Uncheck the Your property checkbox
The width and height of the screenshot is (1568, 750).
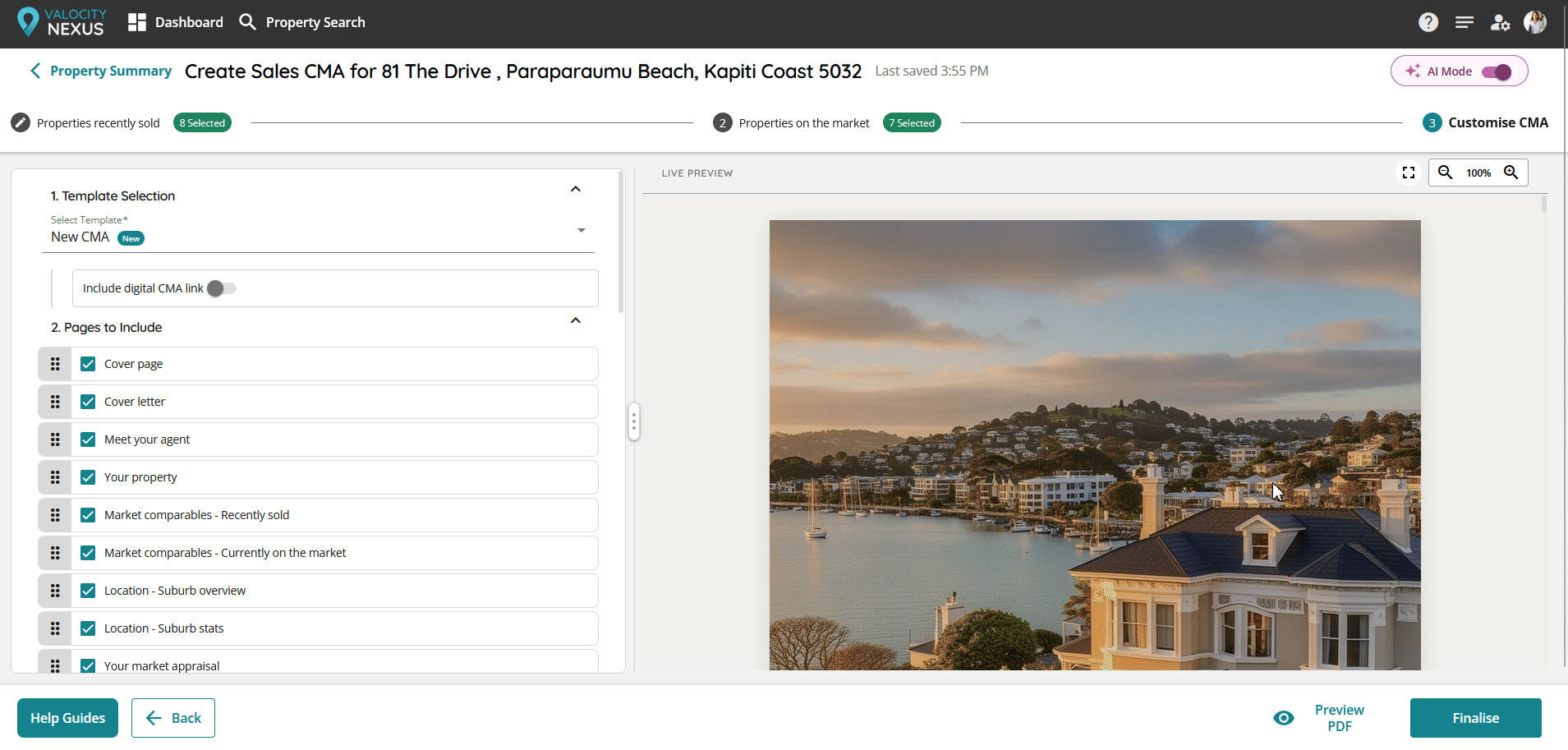pyautogui.click(x=88, y=477)
